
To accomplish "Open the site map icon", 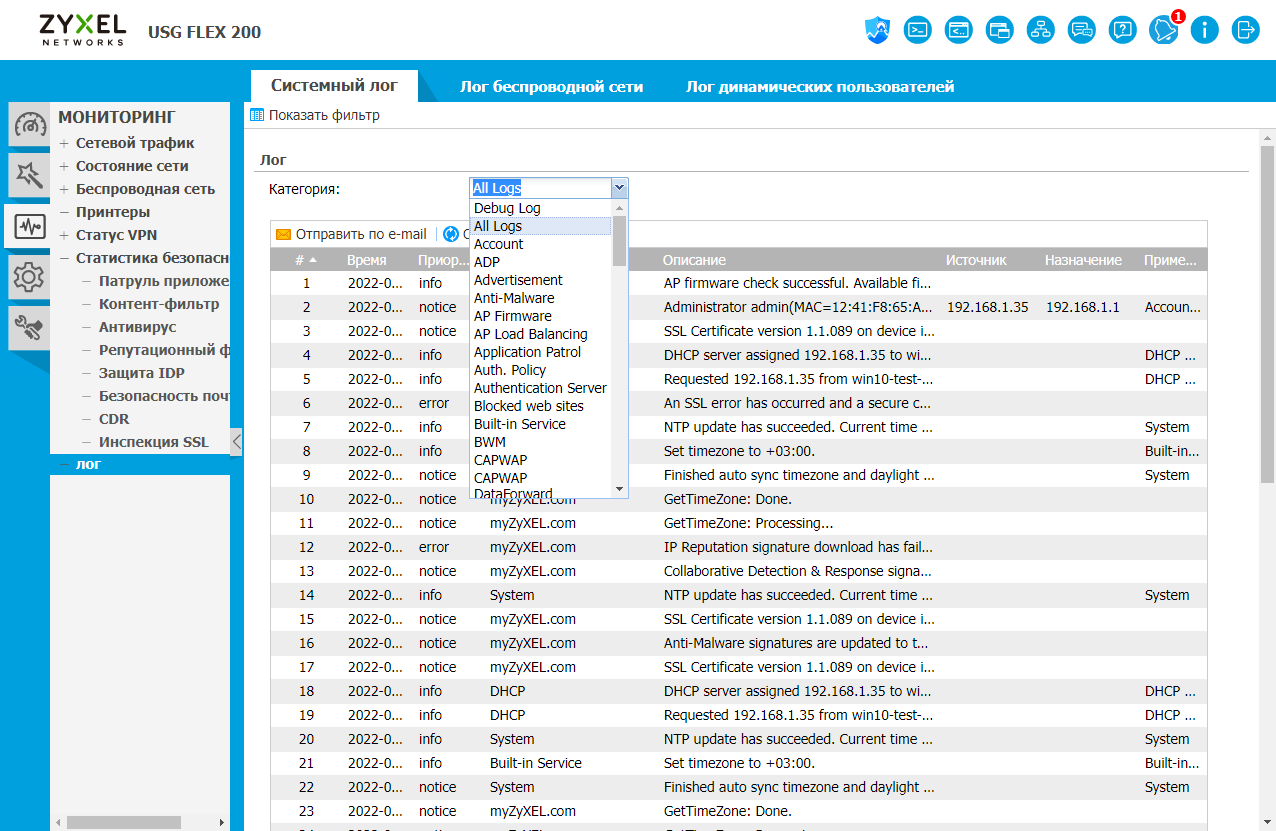I will 1040,30.
